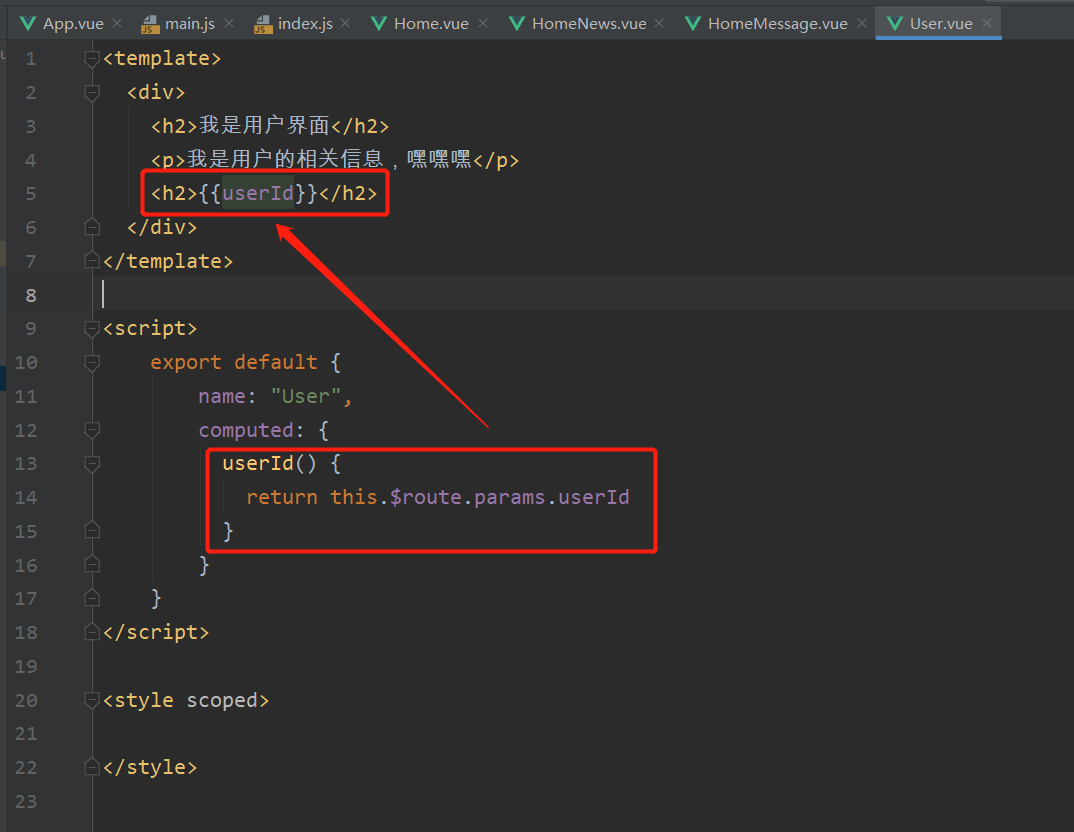This screenshot has height=832, width=1074.
Task: Click the return keyword on line 14
Action: click(282, 497)
